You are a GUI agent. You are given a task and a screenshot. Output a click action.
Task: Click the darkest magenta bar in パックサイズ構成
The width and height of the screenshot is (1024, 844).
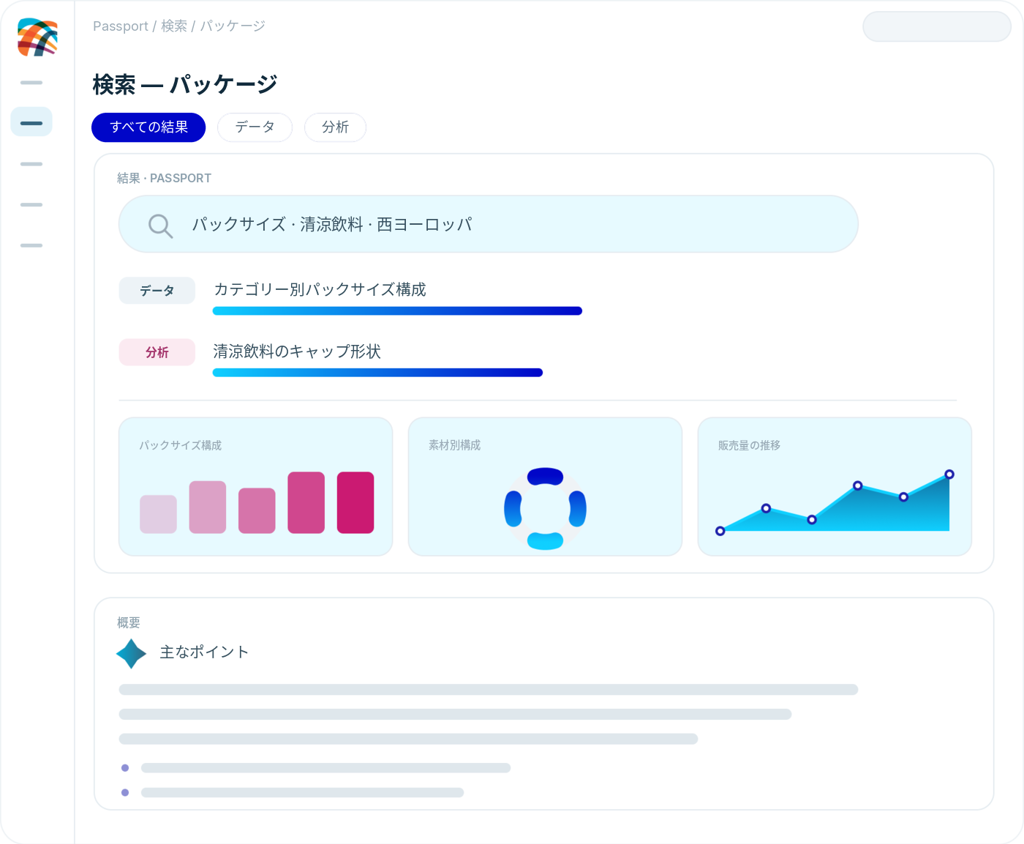pyautogui.click(x=355, y=502)
